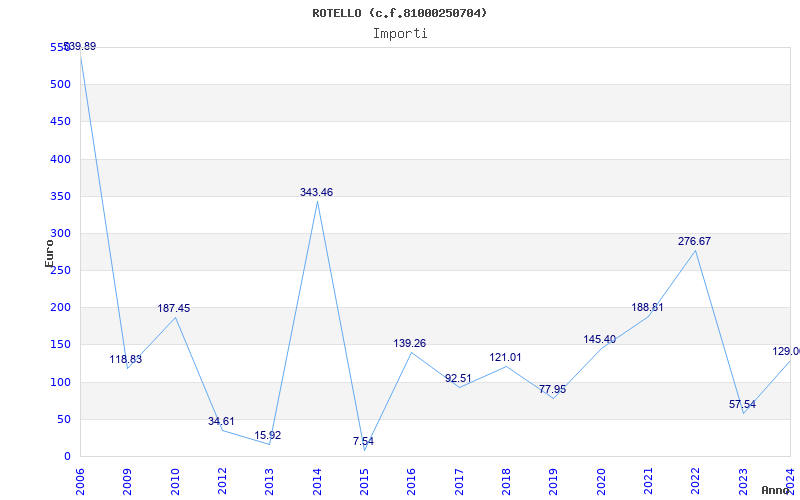Screen dimensions: 800x500
Task: Click the 2006 x-axis year label
Action: click(x=80, y=482)
